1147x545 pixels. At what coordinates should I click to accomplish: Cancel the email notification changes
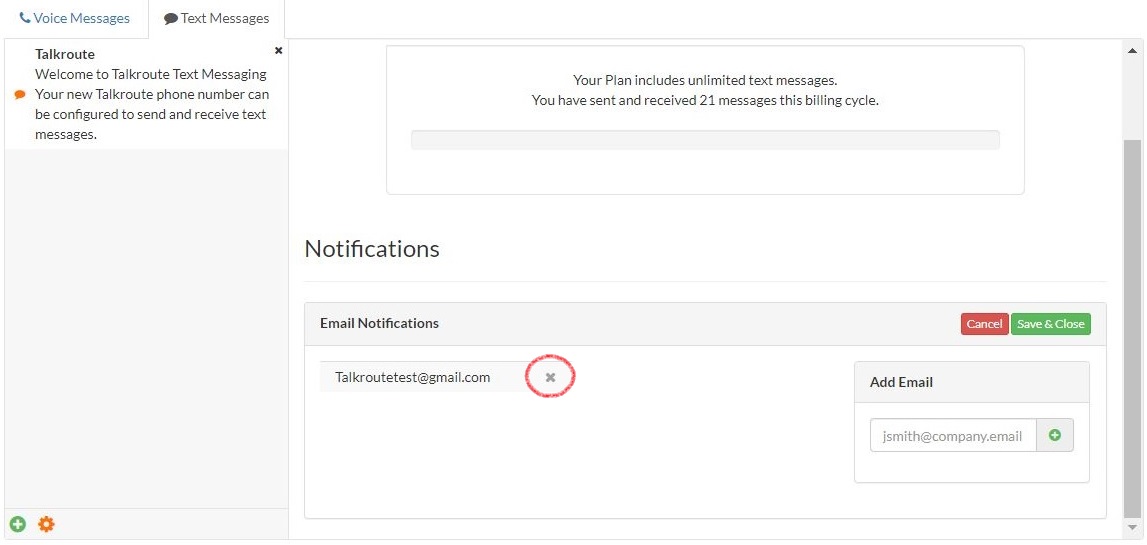click(984, 324)
